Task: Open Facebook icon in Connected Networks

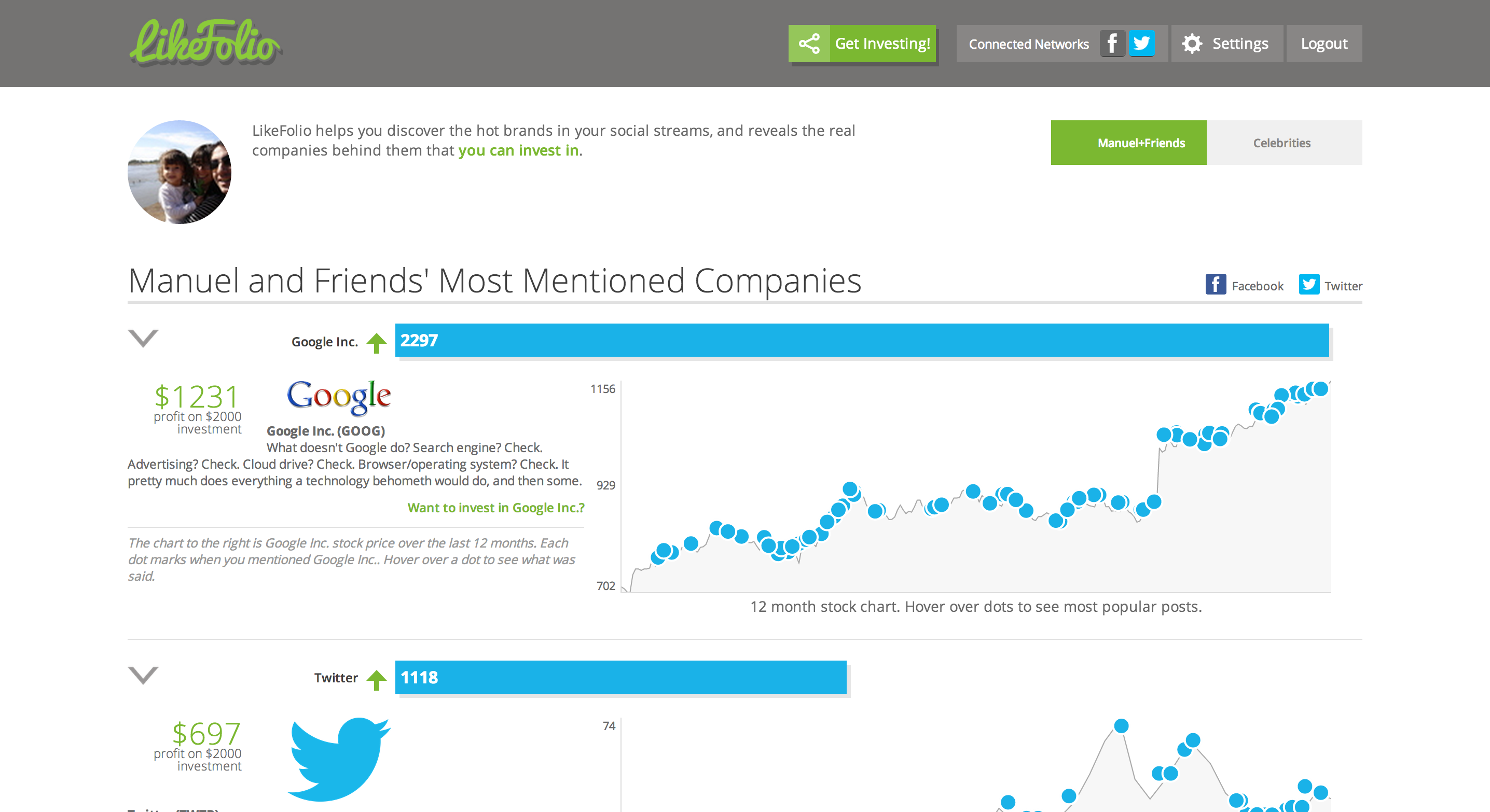Action: (1112, 44)
